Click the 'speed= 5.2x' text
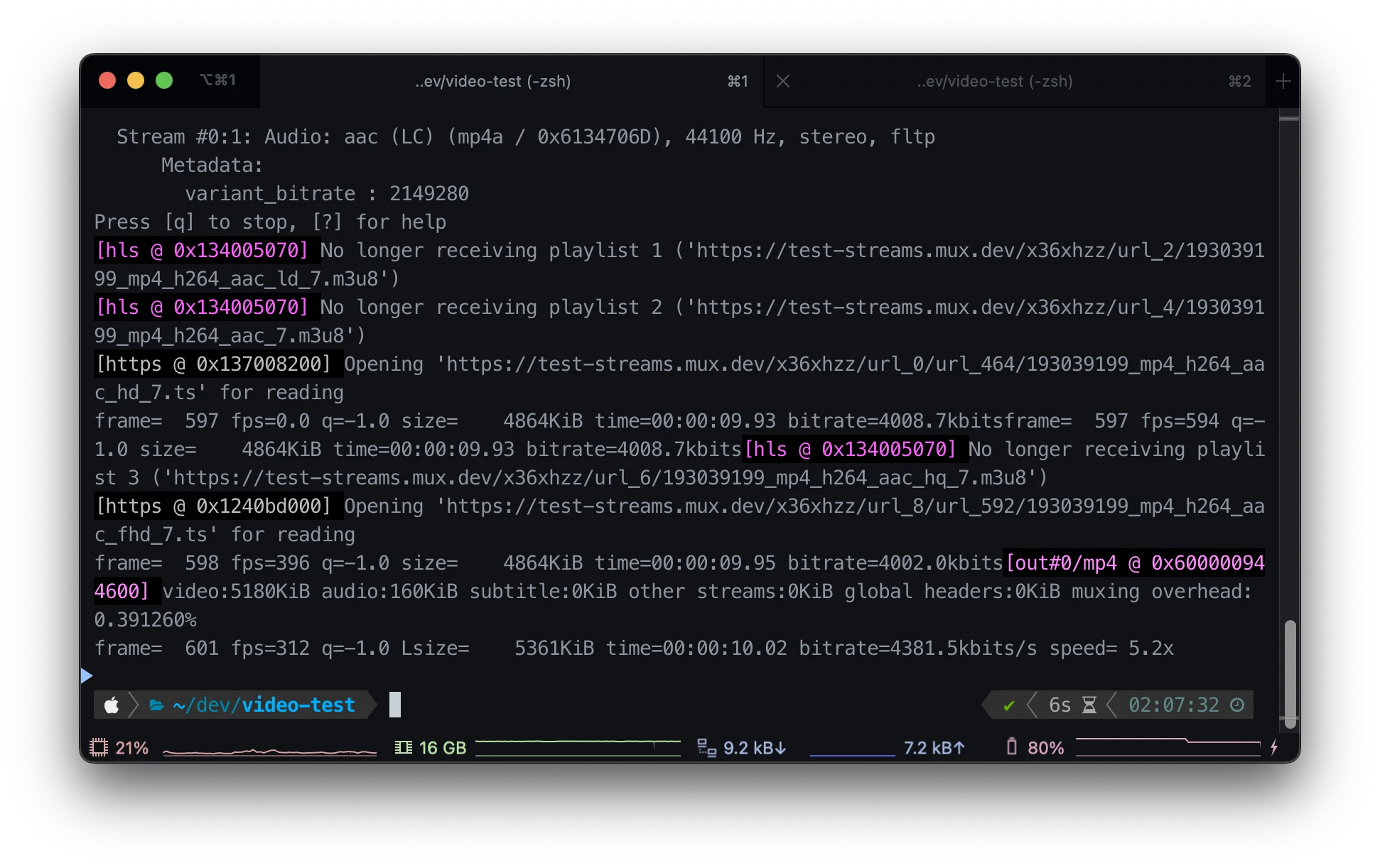1380x868 pixels. pos(1111,648)
